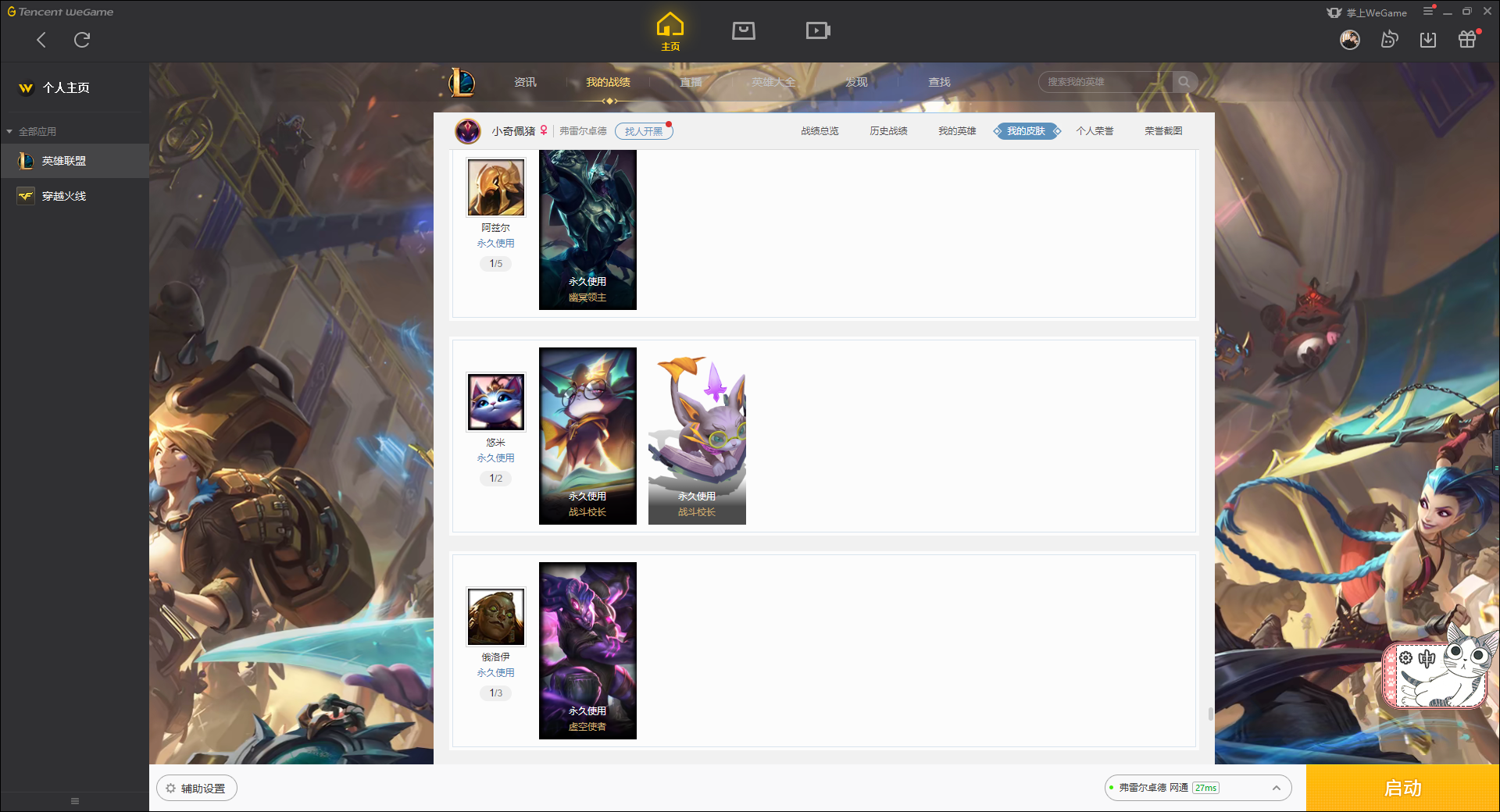The height and width of the screenshot is (812, 1500).
Task: Switch to 荣誉截图 sub-tab
Action: (x=1163, y=131)
